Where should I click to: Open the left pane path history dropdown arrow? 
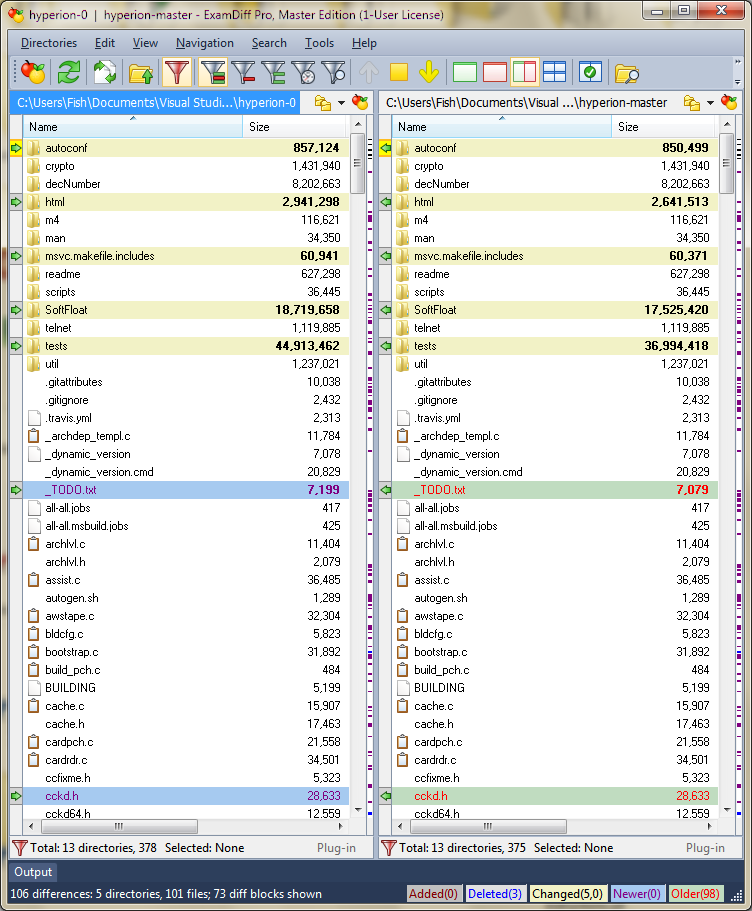coord(341,103)
